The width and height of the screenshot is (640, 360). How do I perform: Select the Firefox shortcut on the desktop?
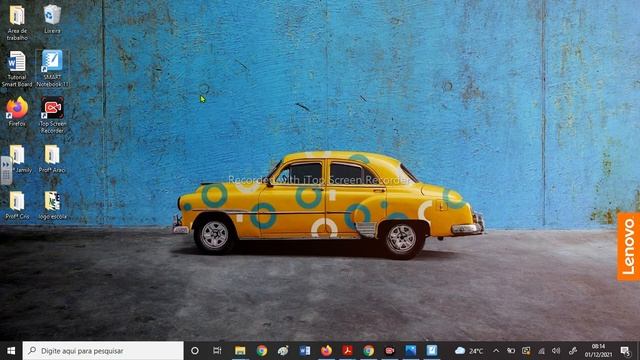tap(17, 111)
